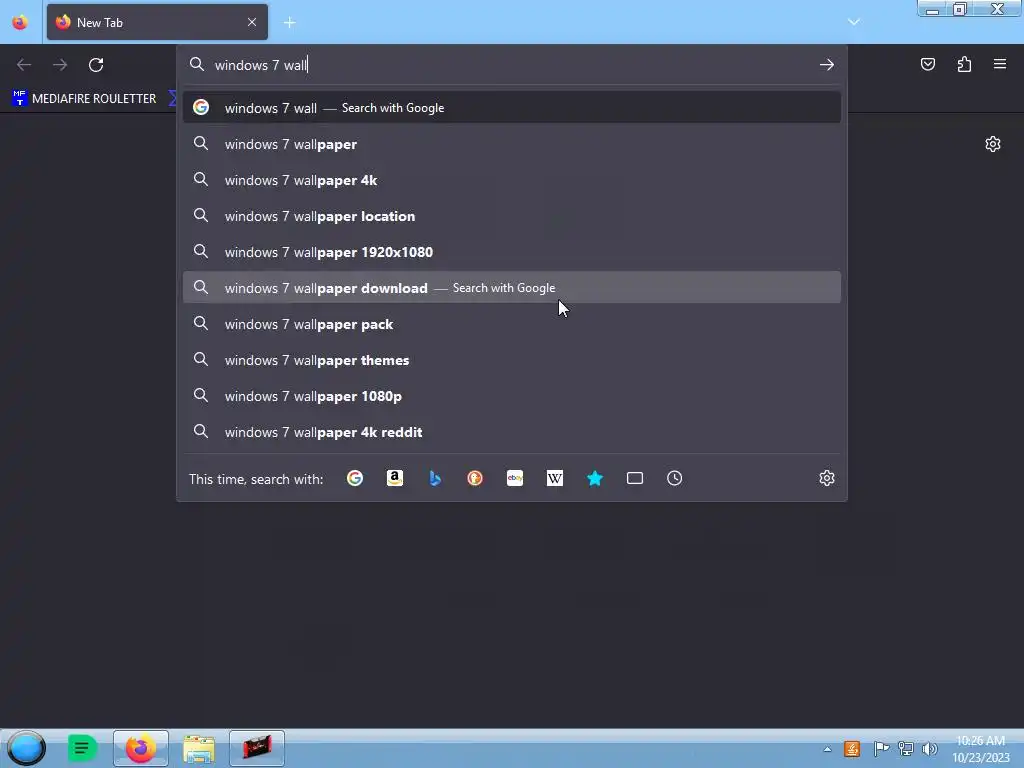Choose suggestion 'windows 7 wallpaper'
The height and width of the screenshot is (768, 1024).
[x=512, y=144]
